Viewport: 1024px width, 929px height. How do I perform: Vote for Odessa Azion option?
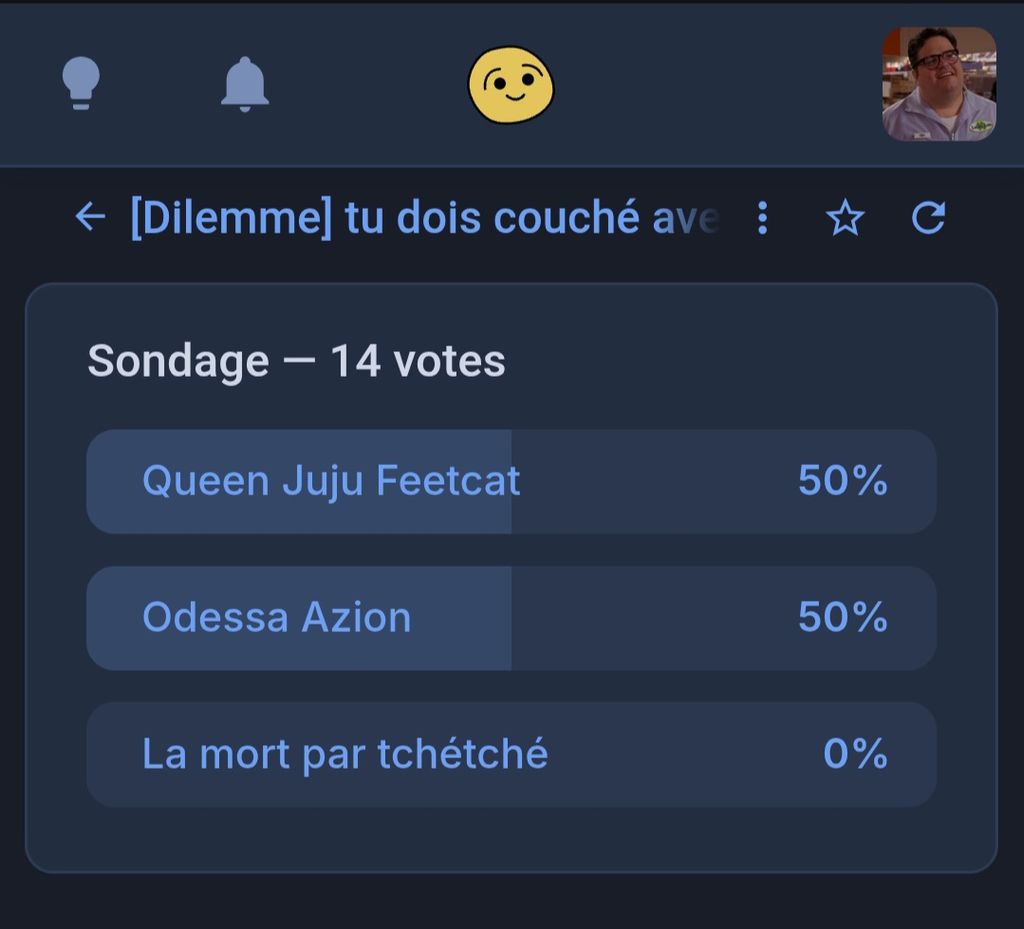pos(511,618)
